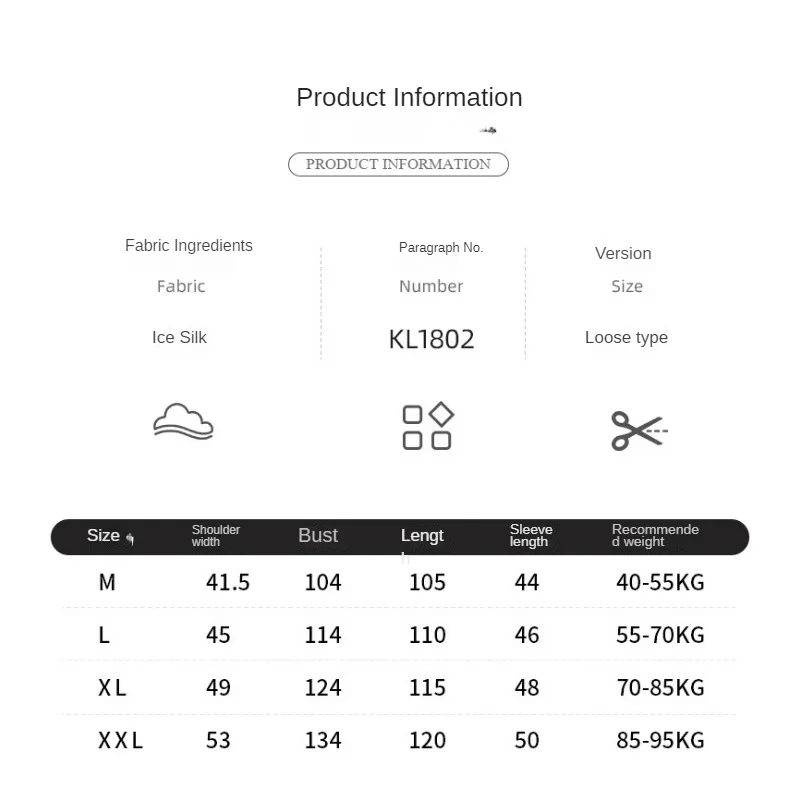
Task: Click the Loose type label
Action: pyautogui.click(x=626, y=337)
